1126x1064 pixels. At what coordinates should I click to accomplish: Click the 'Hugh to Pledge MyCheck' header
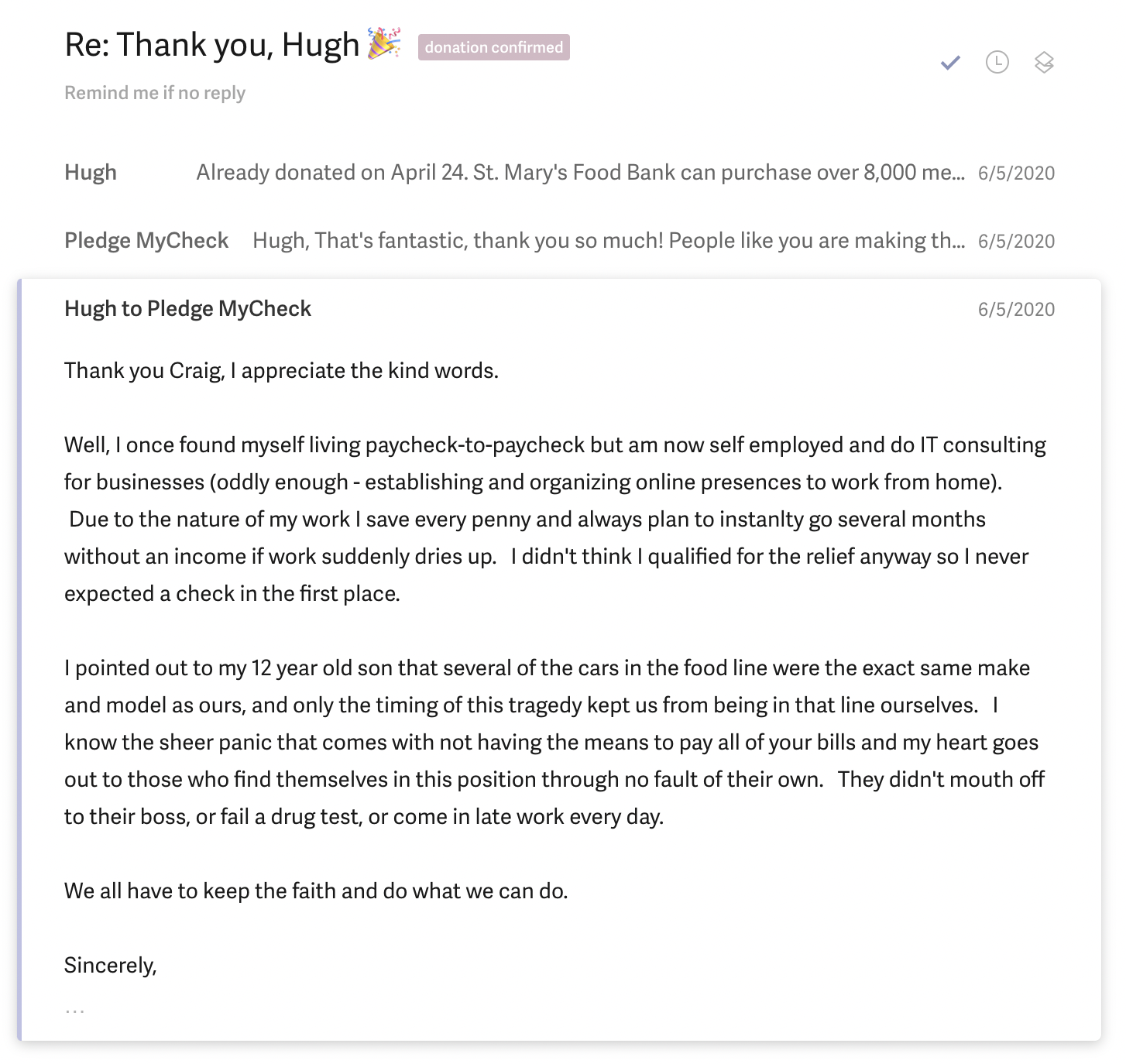pos(187,308)
